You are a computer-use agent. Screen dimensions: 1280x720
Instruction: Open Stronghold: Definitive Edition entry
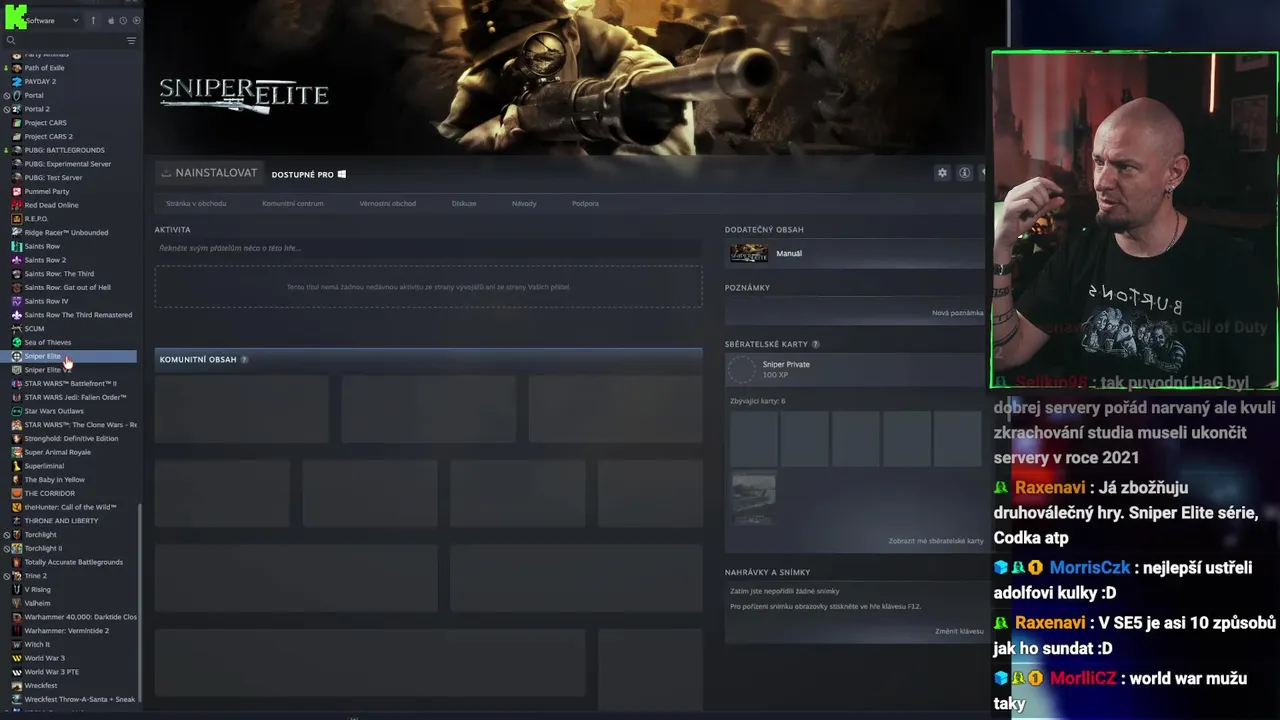coord(71,438)
